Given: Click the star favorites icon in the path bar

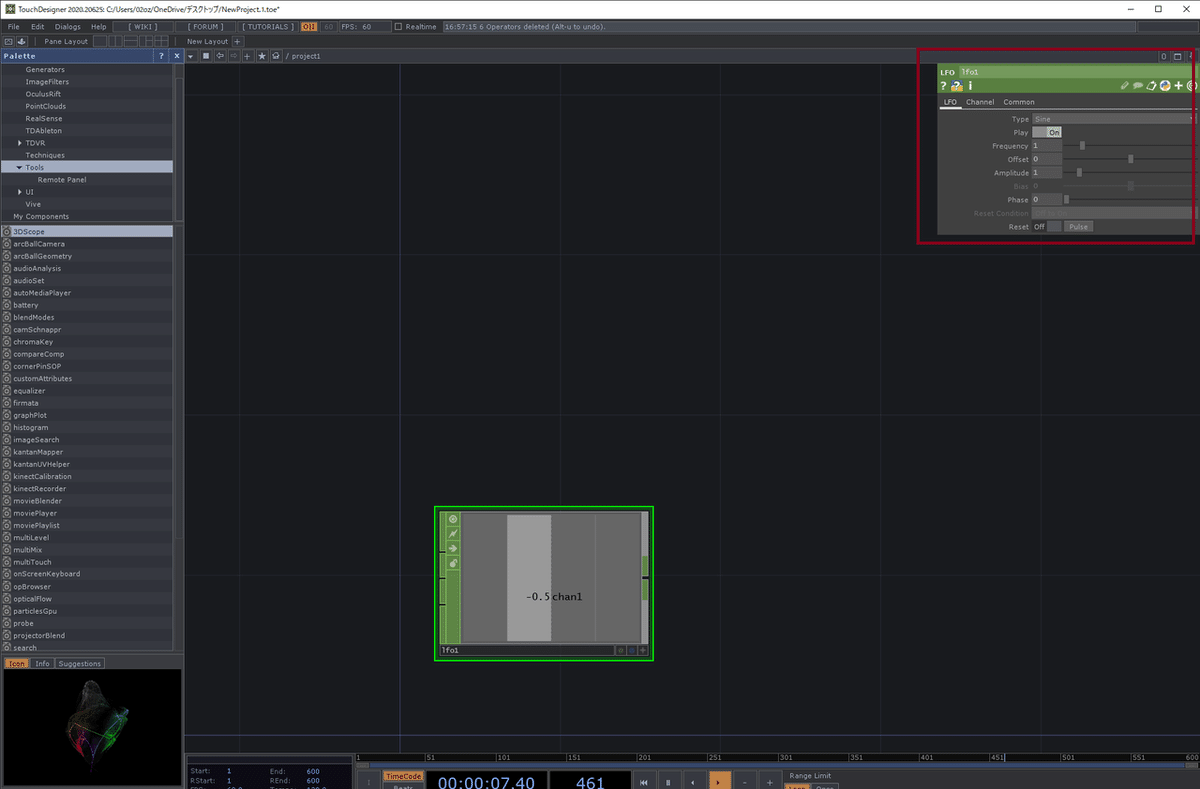Looking at the screenshot, I should [260, 56].
